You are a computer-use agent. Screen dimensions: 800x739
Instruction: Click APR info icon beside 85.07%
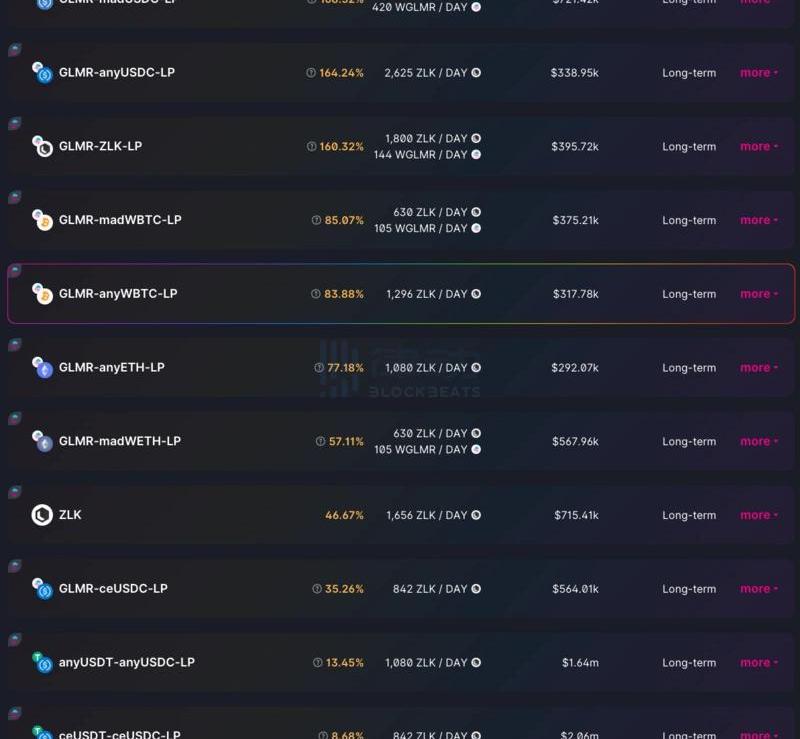click(316, 220)
